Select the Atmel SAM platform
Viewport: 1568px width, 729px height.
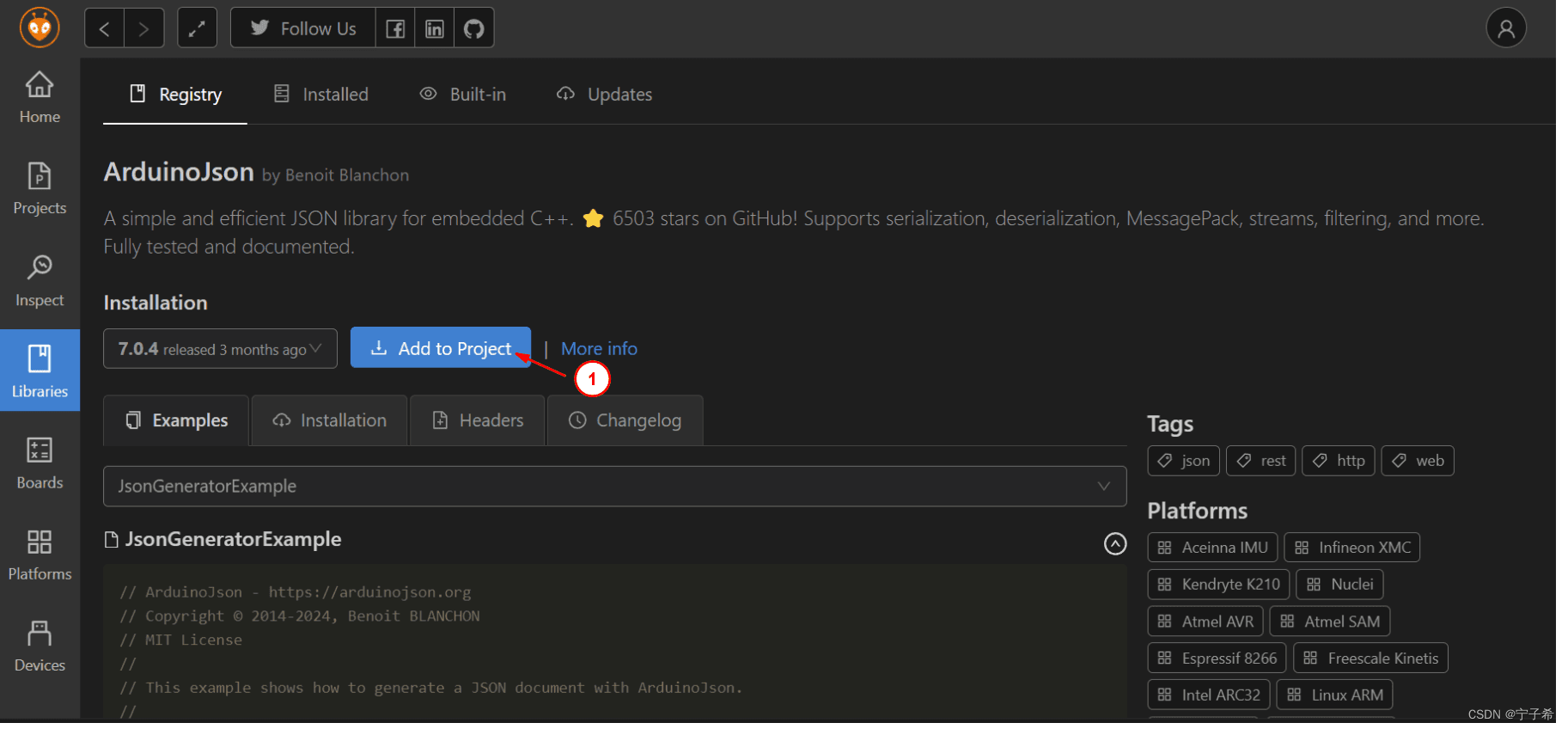click(x=1330, y=622)
